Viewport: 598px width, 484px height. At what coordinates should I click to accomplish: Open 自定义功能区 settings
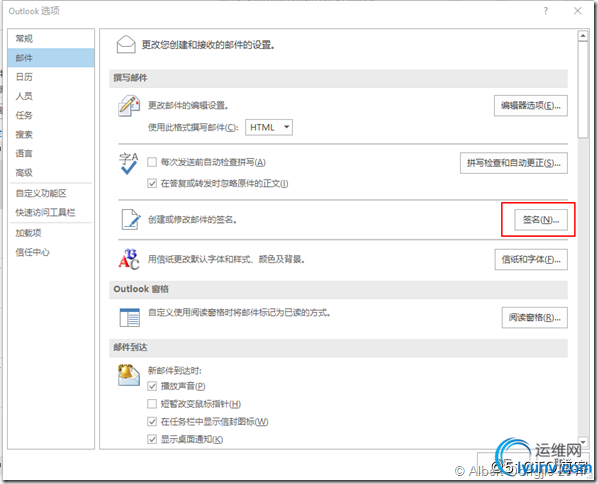click(51, 193)
